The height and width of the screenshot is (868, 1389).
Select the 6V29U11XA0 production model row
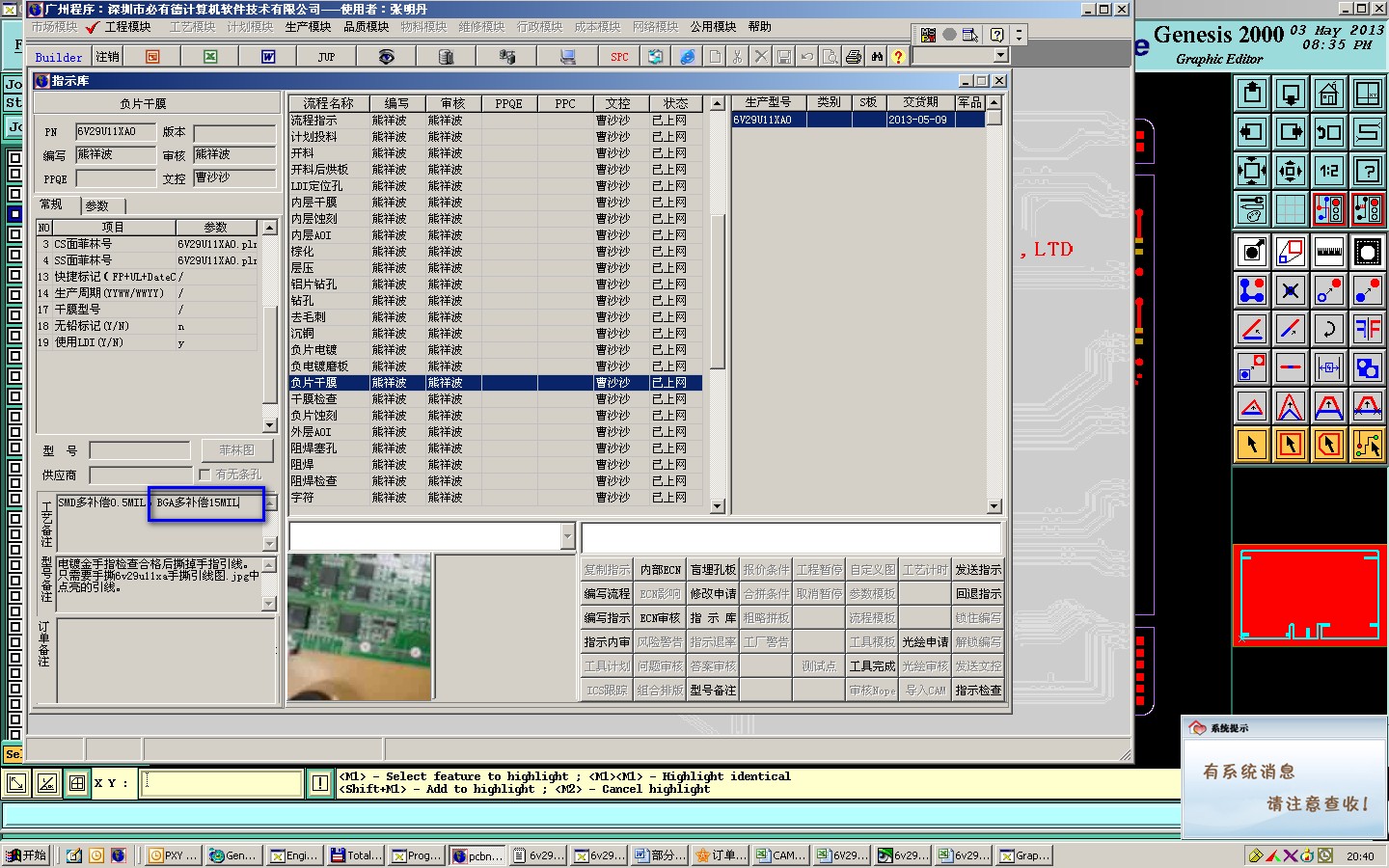point(858,120)
